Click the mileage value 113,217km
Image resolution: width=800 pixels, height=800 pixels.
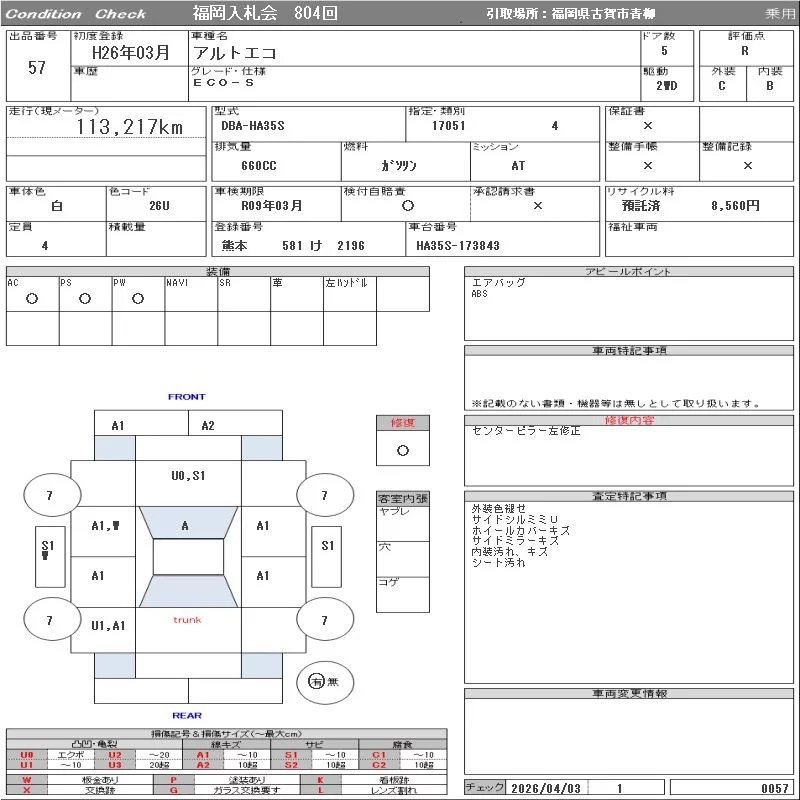(x=129, y=127)
